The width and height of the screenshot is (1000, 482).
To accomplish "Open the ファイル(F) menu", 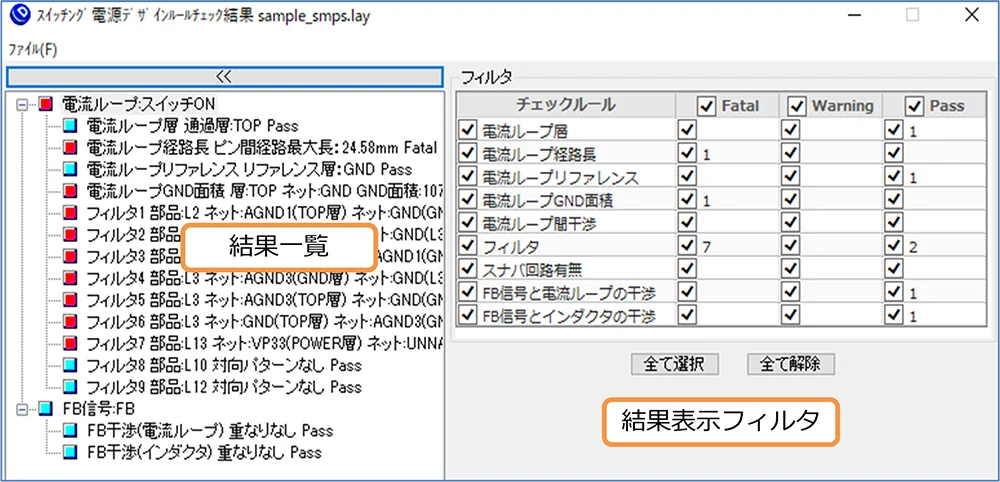I will [32, 48].
